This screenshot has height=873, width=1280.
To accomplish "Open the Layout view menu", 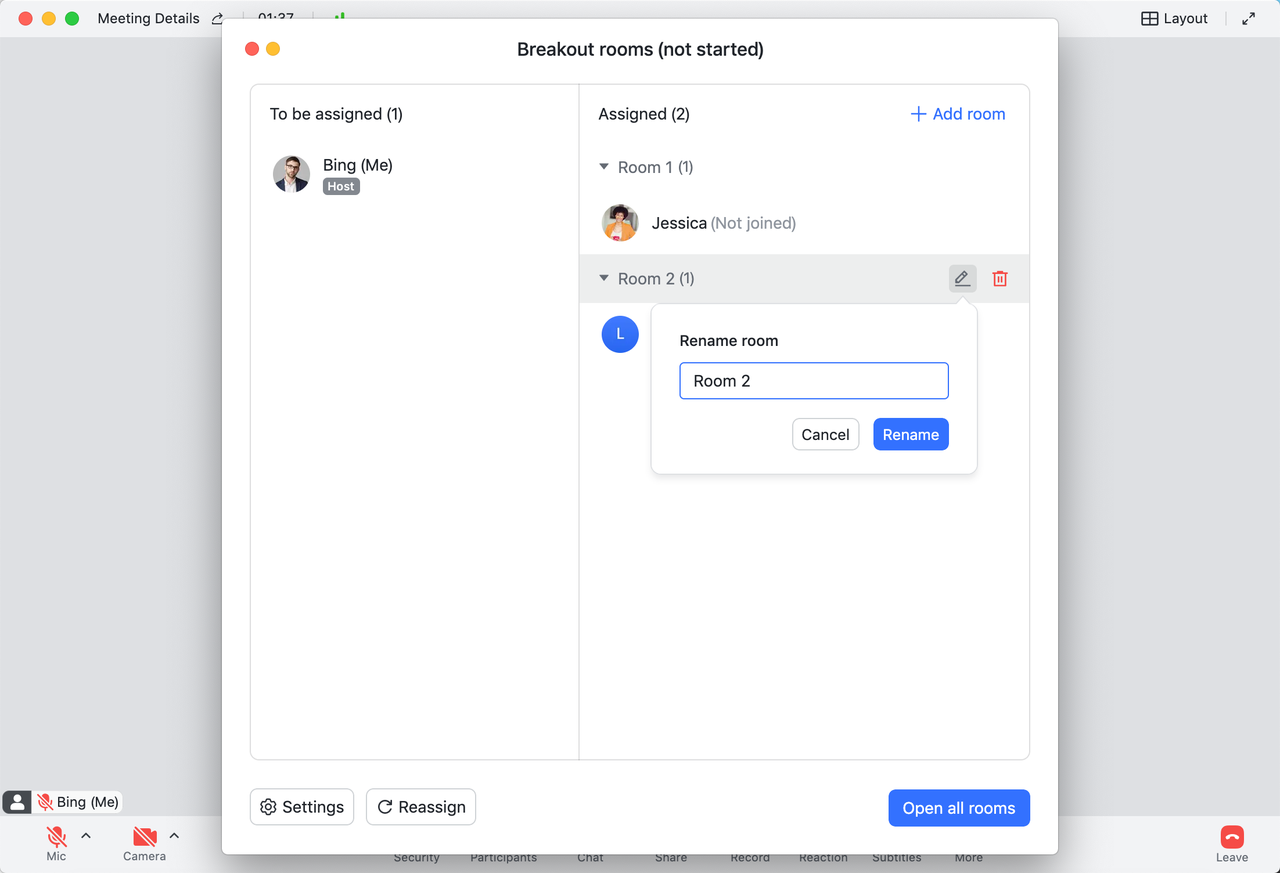I will tap(1175, 19).
